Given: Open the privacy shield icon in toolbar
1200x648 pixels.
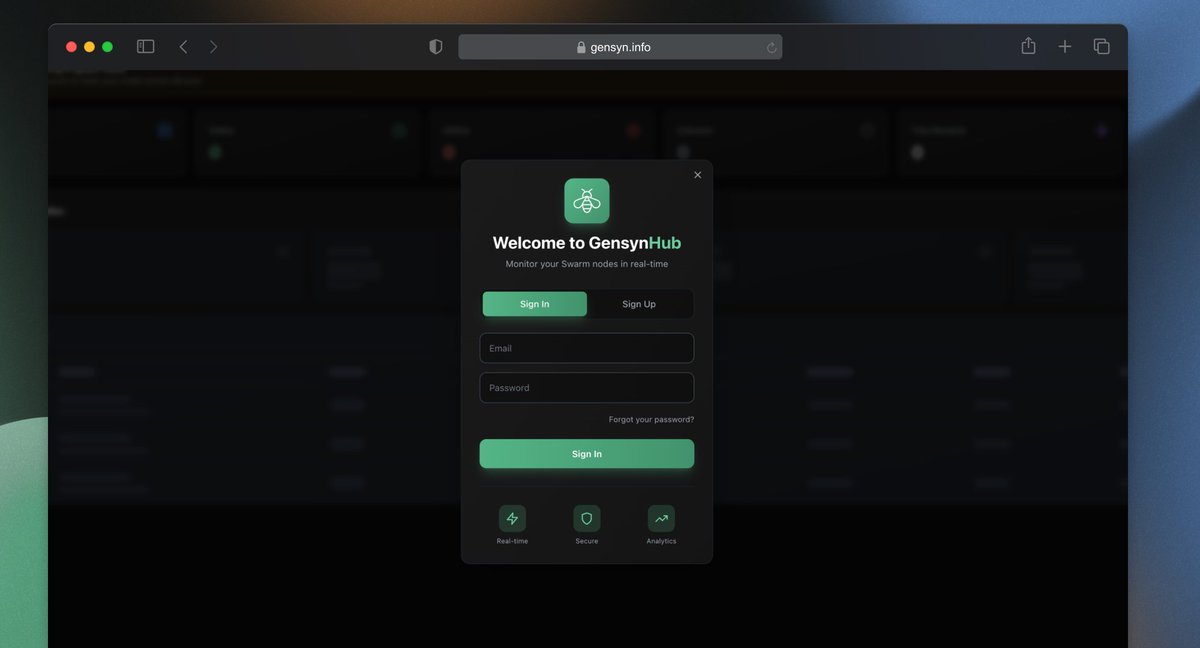Looking at the screenshot, I should [x=436, y=47].
